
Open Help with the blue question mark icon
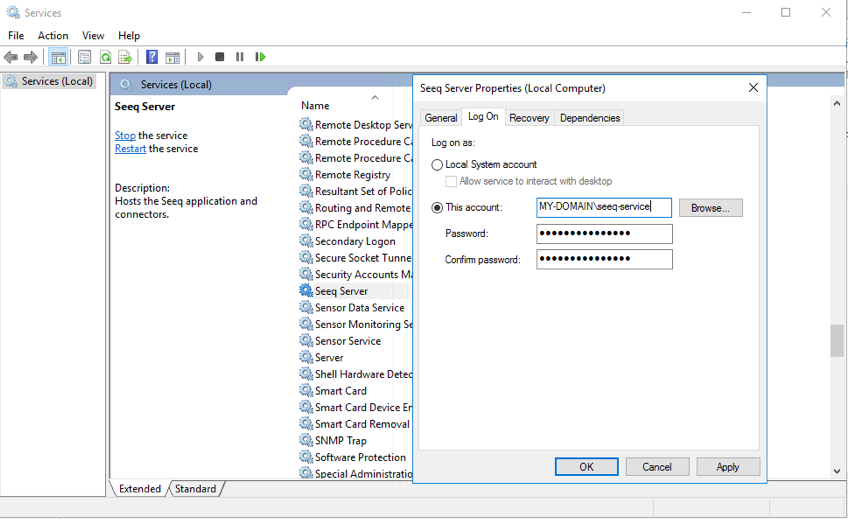152,57
